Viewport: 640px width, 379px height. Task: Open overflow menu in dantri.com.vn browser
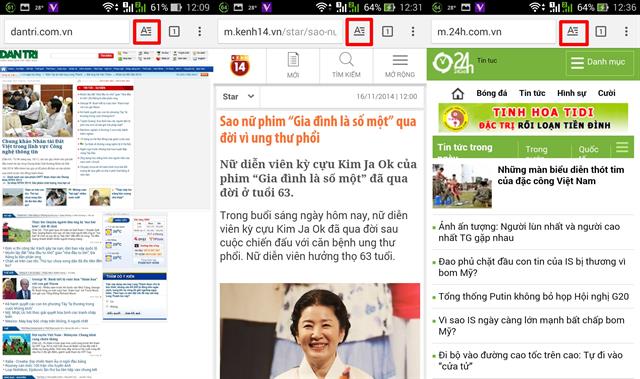click(200, 31)
